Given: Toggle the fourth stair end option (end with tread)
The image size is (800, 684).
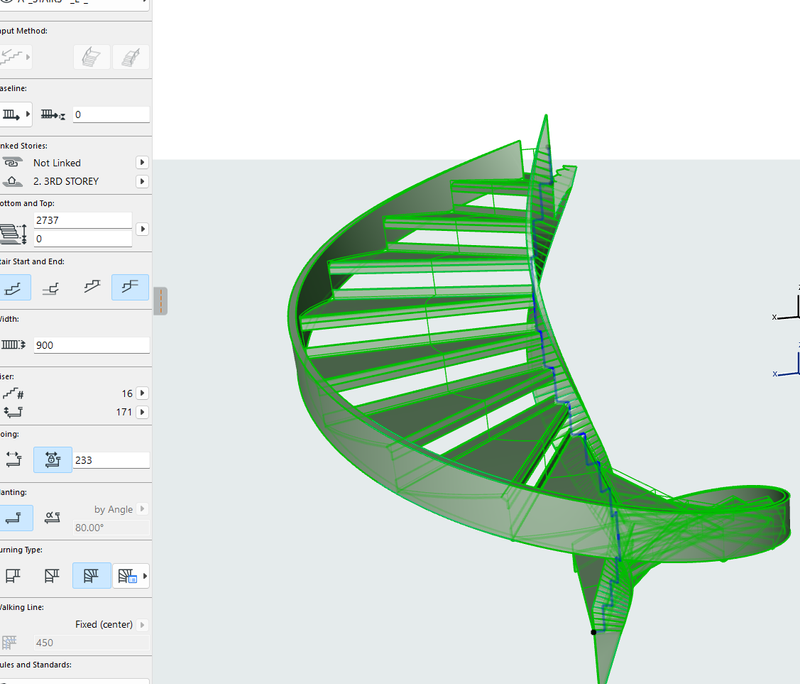Looking at the screenshot, I should pos(130,287).
